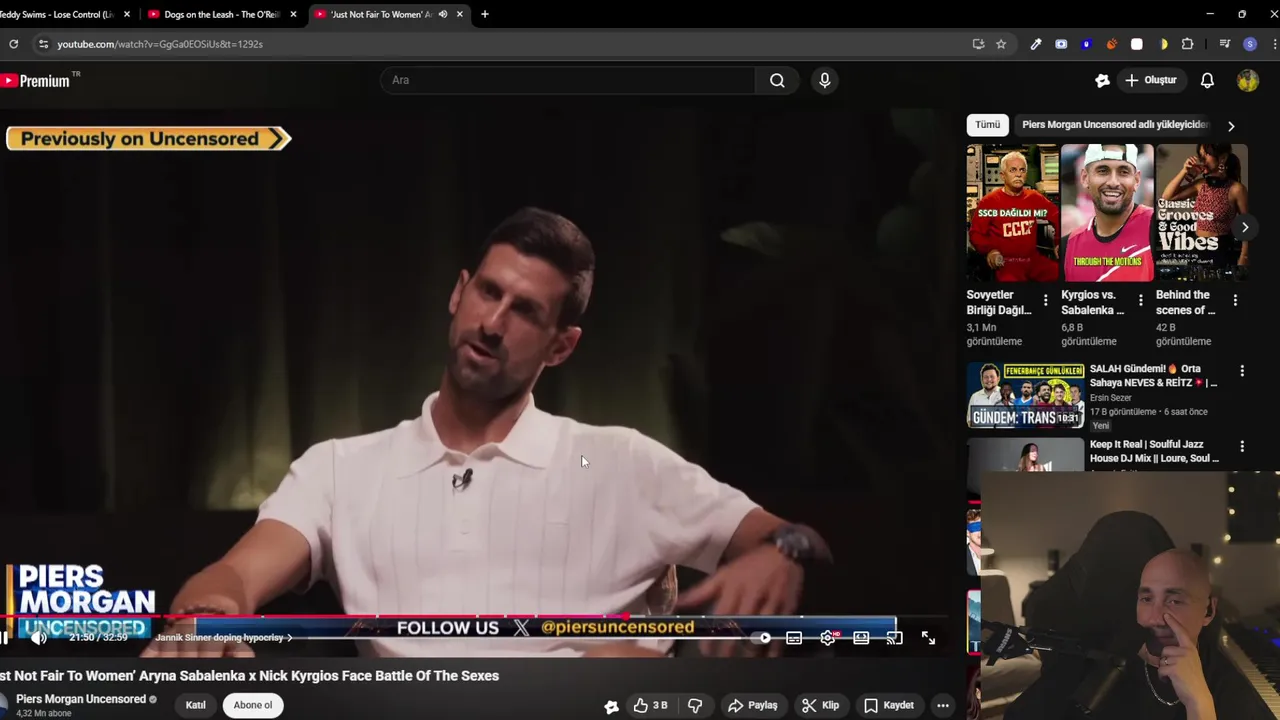Click the Paylaş share button

(x=753, y=705)
